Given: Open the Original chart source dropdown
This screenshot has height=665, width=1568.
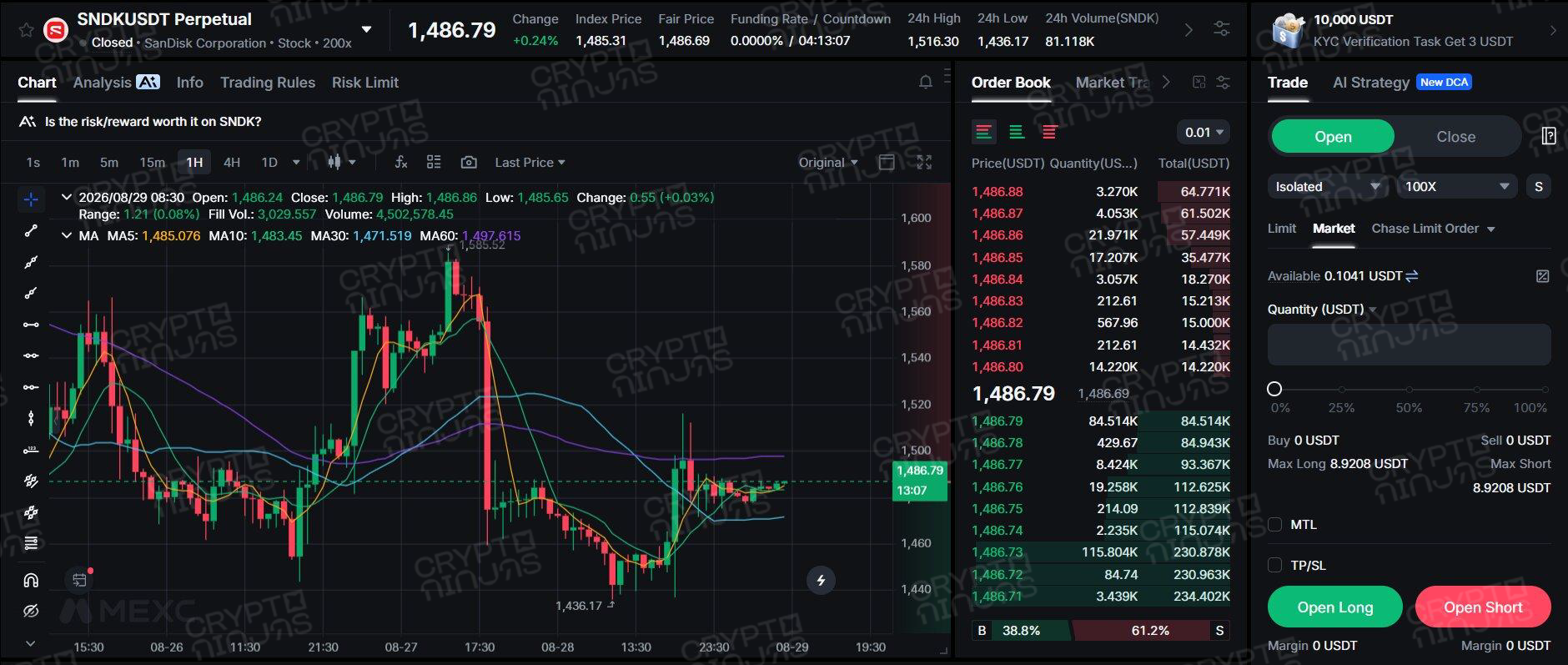Looking at the screenshot, I should pos(827,162).
